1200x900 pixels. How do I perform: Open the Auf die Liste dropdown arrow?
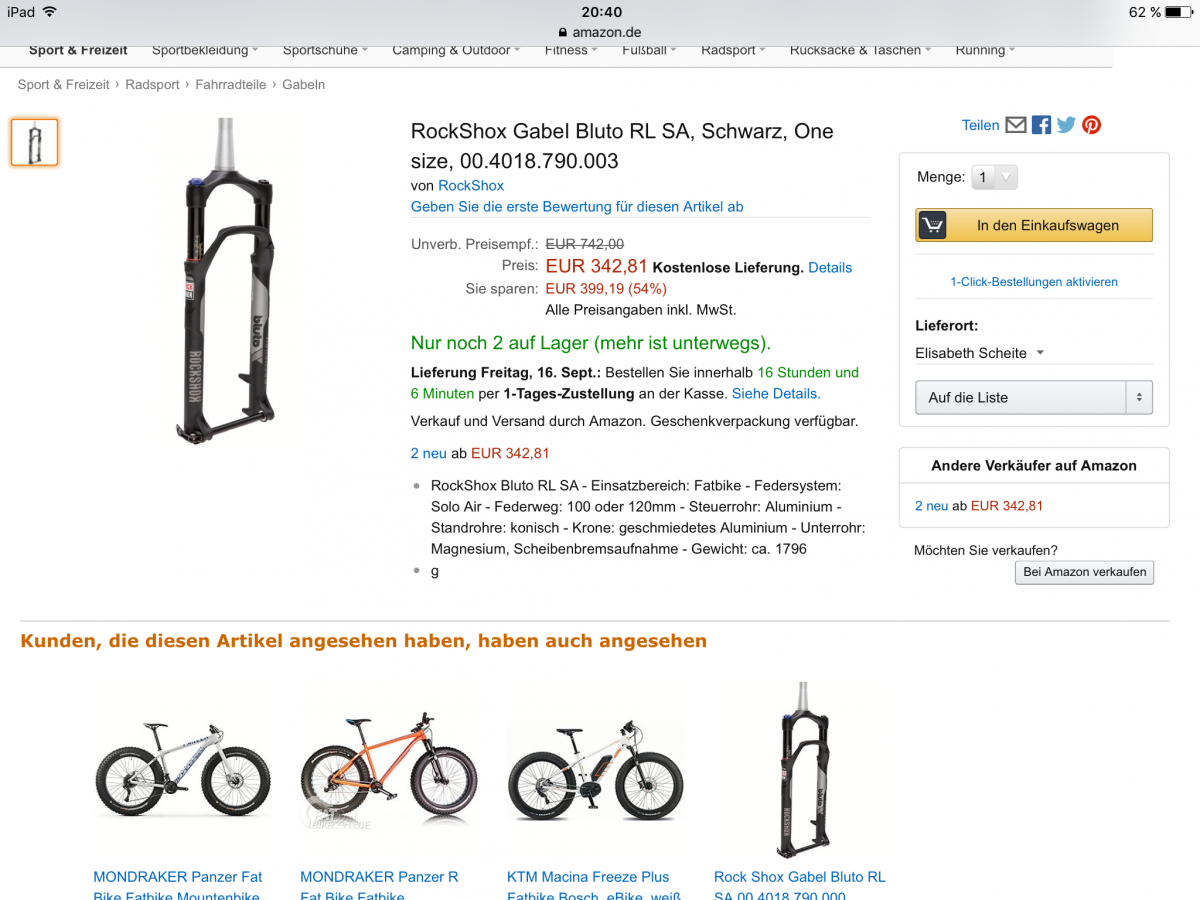[x=1138, y=397]
